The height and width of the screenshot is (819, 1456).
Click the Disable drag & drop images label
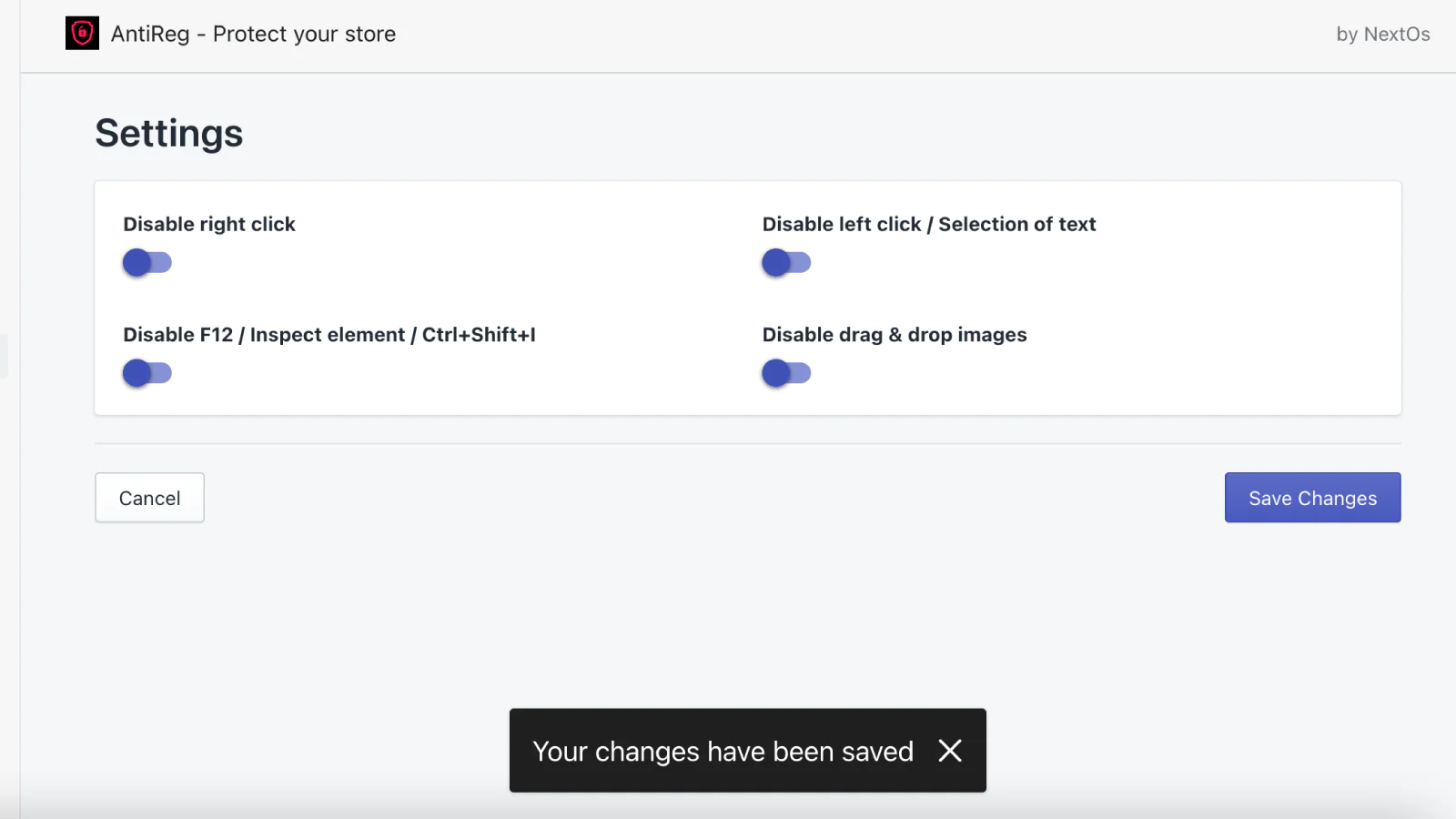pyautogui.click(x=894, y=335)
